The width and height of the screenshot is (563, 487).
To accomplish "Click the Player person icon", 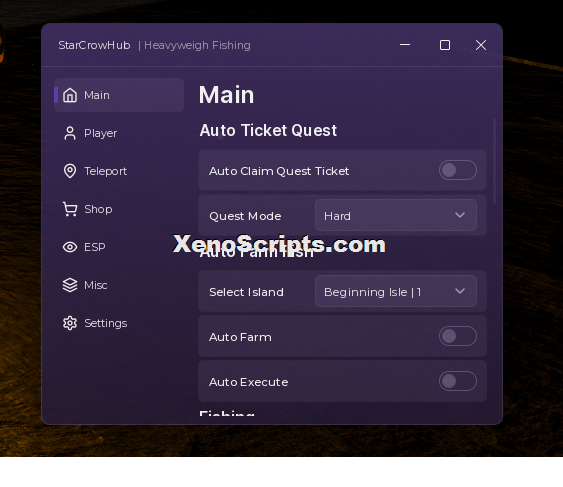I will (x=70, y=133).
